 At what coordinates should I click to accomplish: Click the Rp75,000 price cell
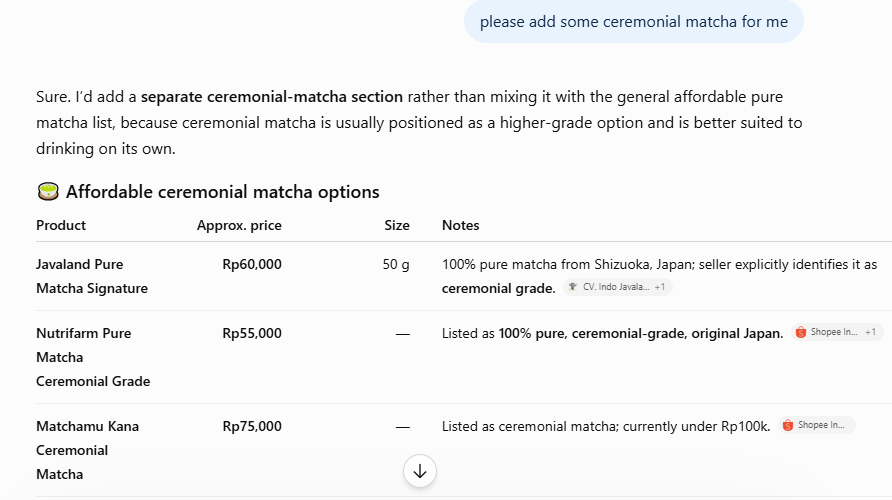[x=251, y=427]
